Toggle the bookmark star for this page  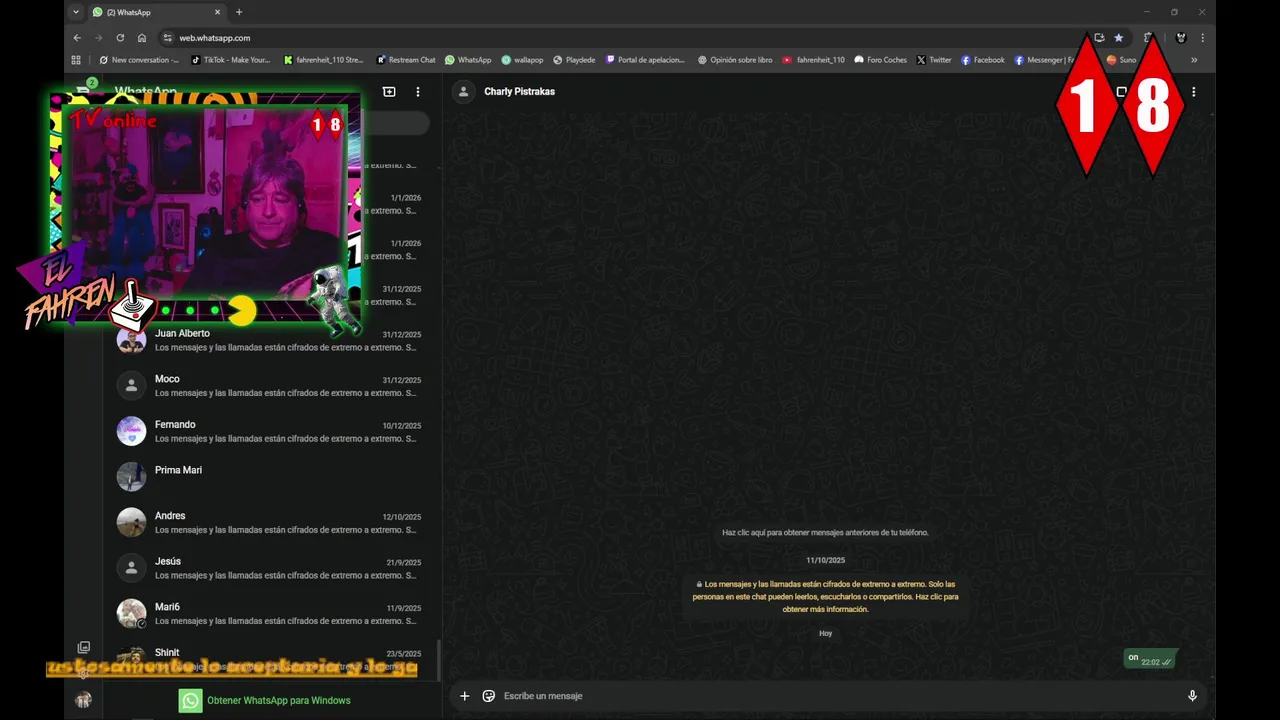pyautogui.click(x=1119, y=38)
